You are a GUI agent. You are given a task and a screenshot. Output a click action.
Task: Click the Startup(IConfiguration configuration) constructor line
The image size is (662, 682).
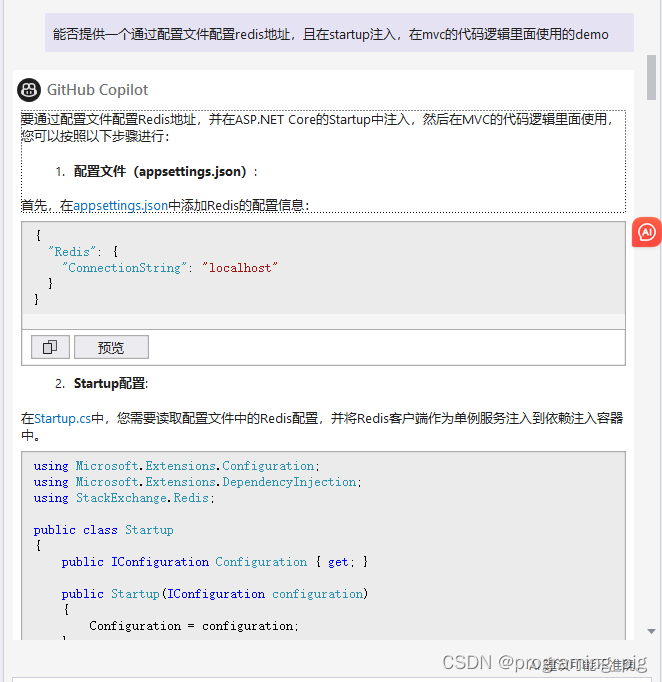click(x=215, y=594)
